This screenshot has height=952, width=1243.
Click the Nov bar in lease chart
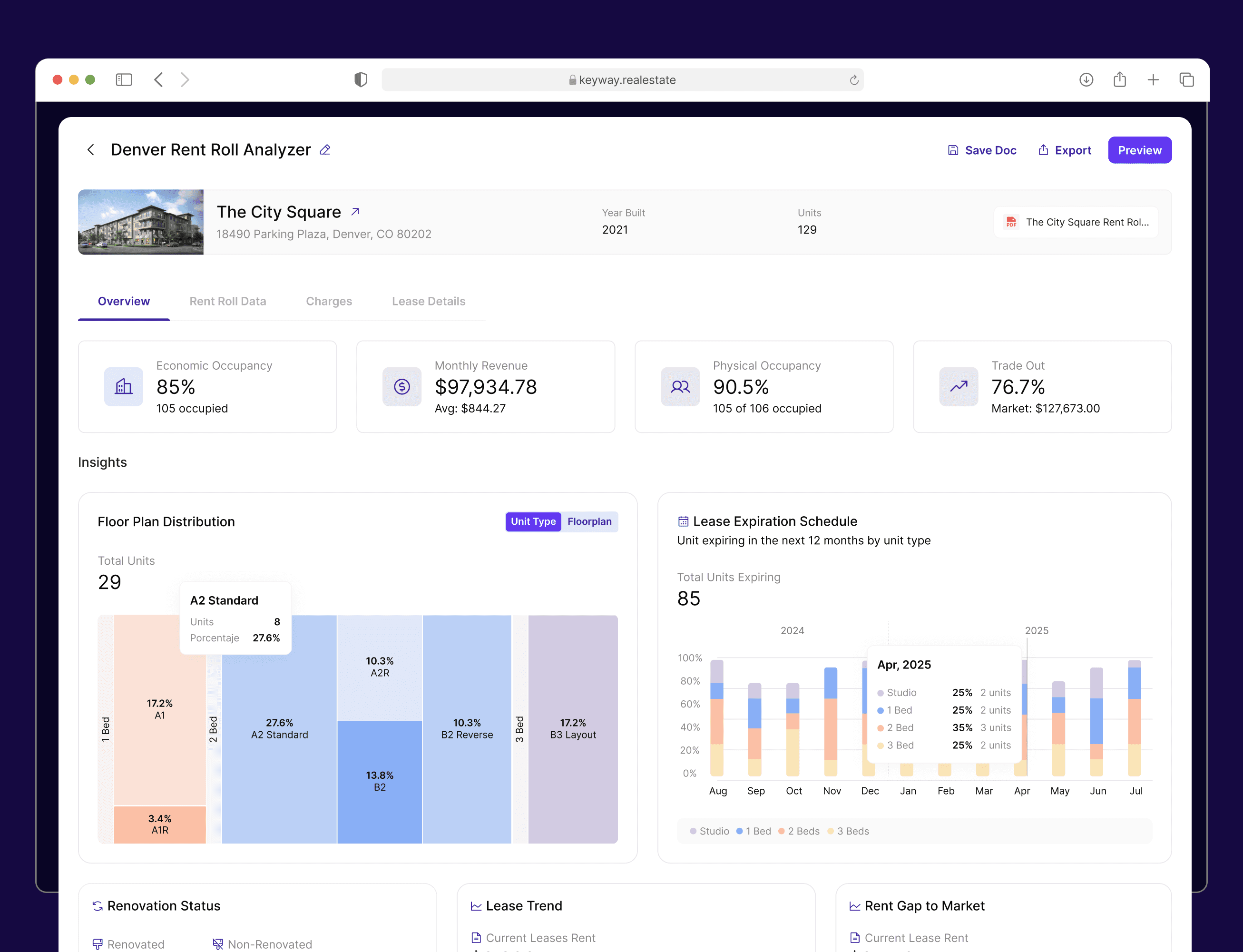(831, 722)
